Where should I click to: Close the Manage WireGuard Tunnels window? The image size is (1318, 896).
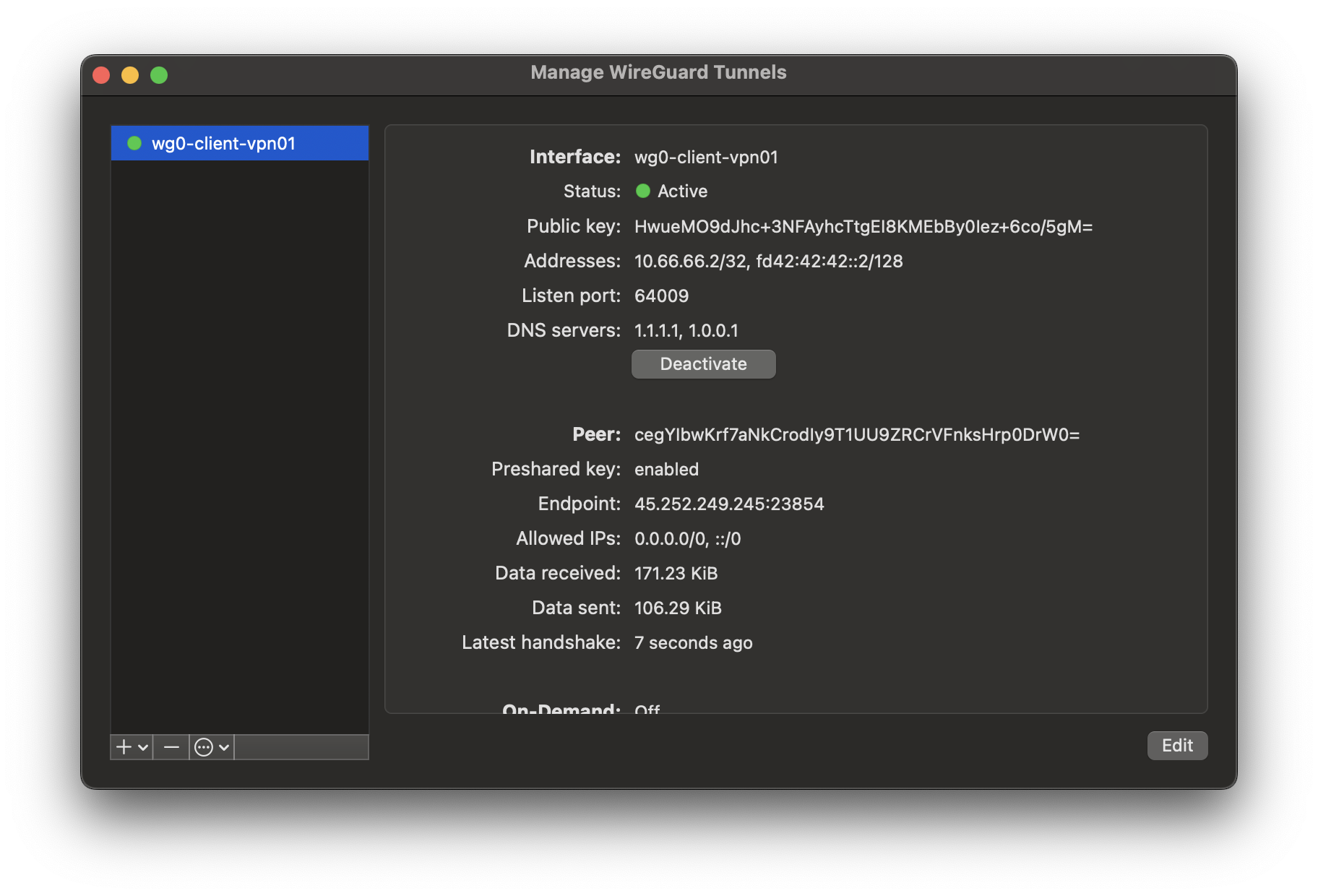point(101,75)
